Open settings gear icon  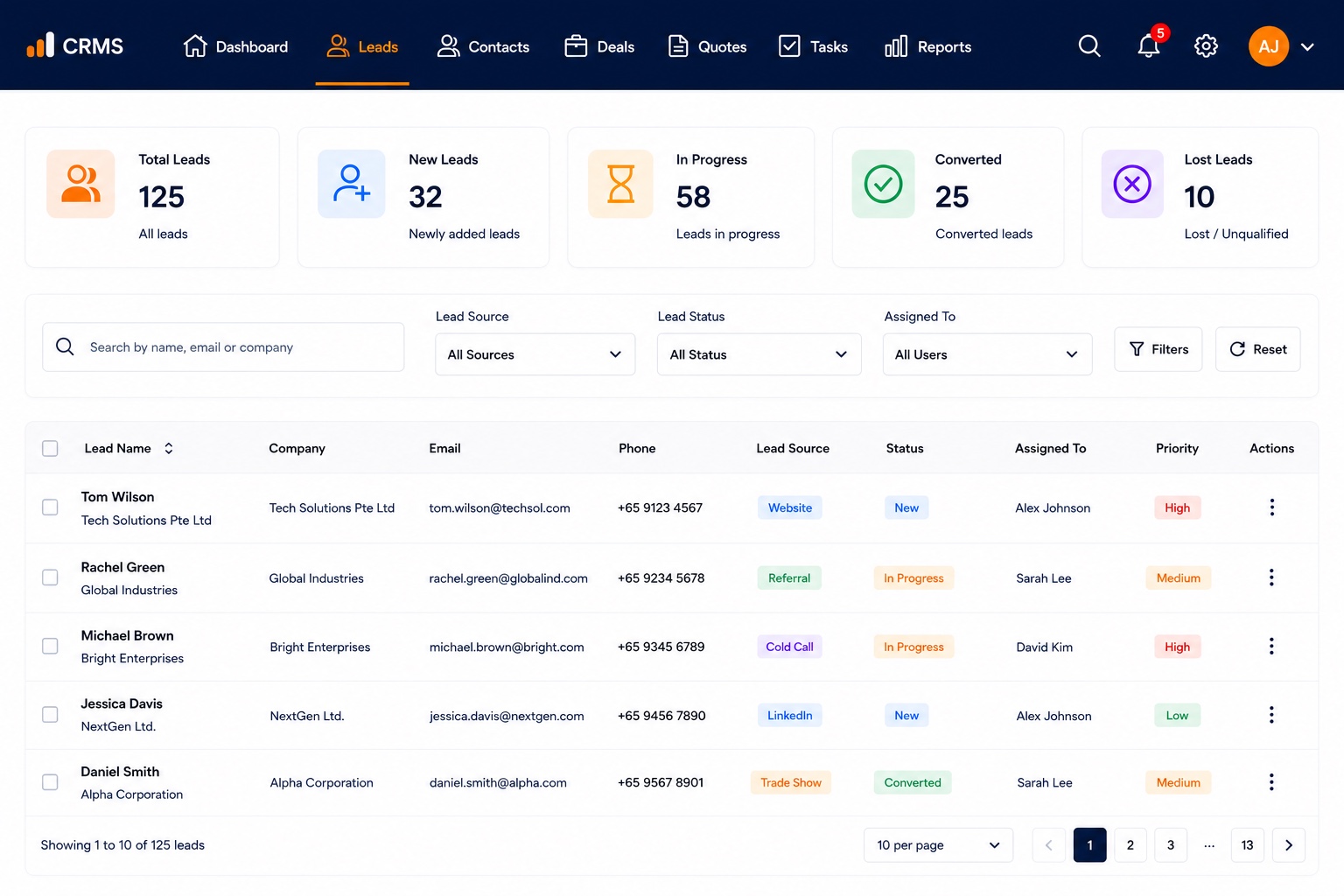tap(1207, 46)
